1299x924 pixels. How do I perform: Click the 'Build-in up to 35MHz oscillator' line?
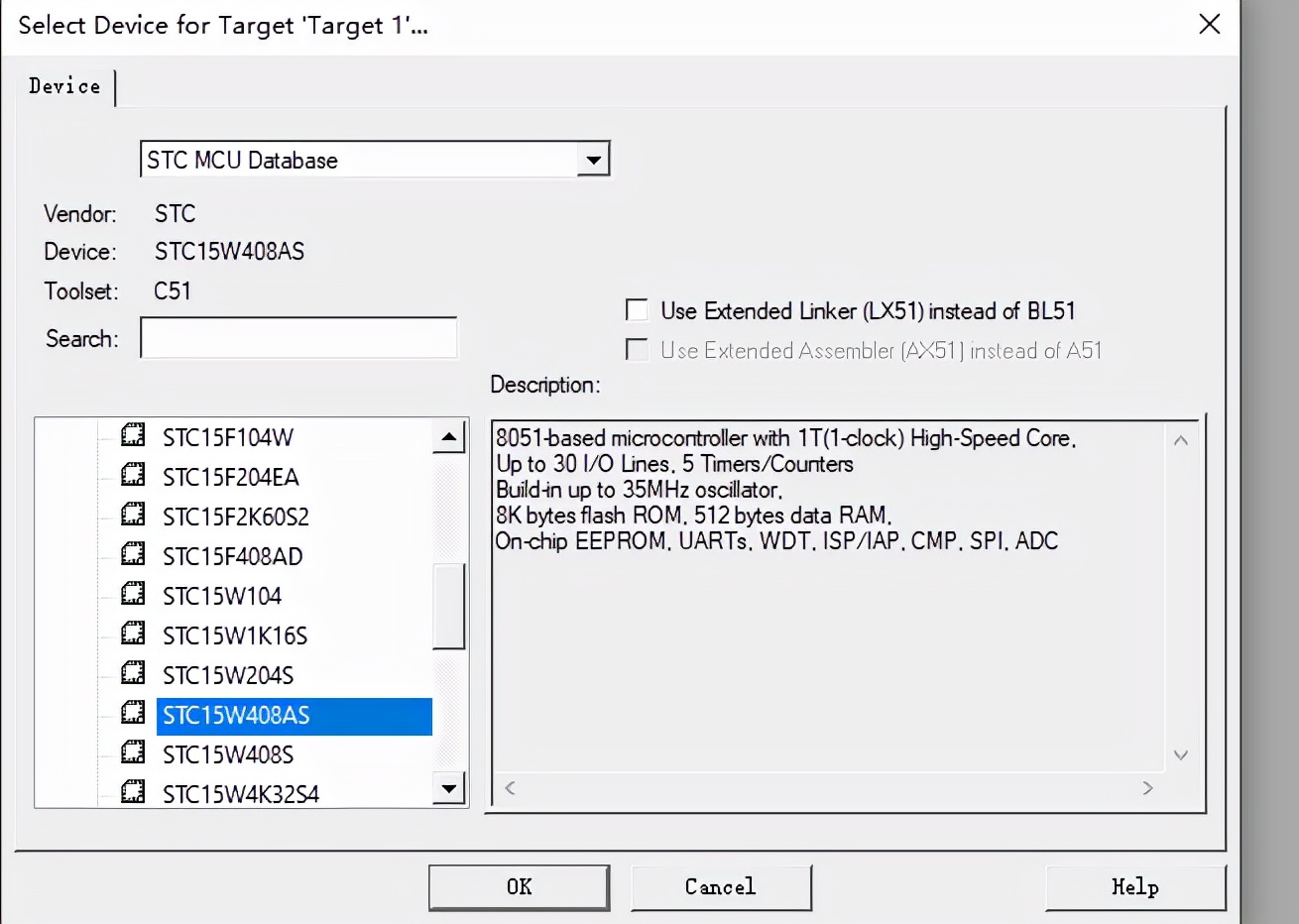(x=640, y=490)
